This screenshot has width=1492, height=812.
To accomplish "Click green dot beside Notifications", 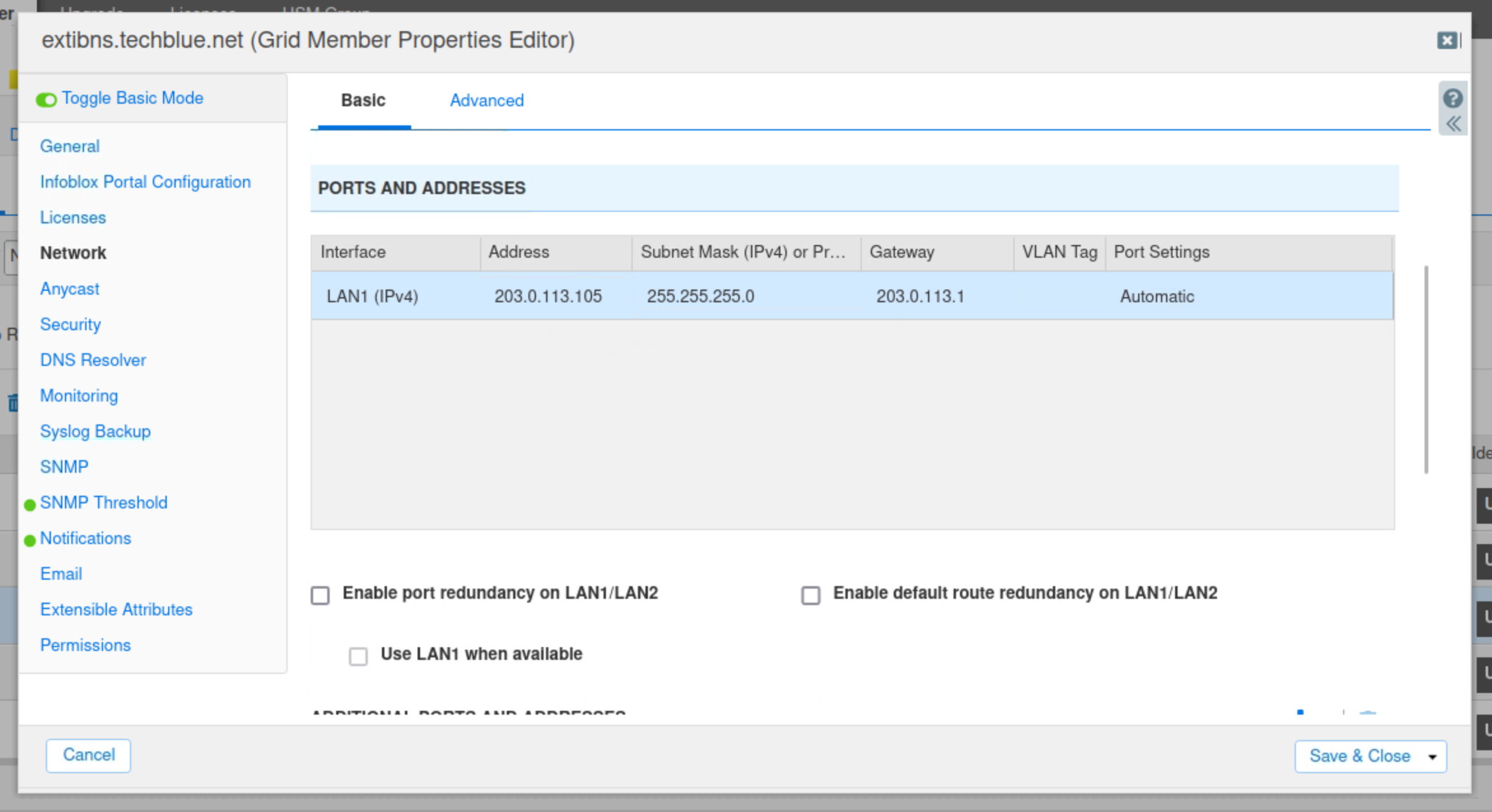I will [x=29, y=541].
